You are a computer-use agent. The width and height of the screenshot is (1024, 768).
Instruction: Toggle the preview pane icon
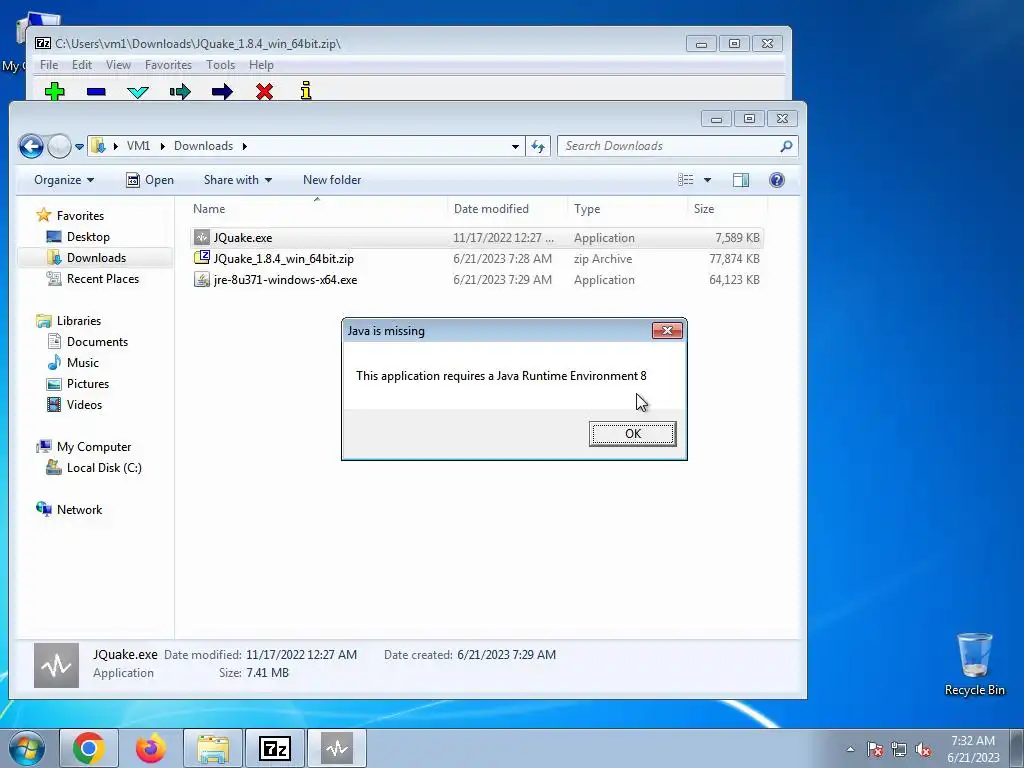[741, 180]
